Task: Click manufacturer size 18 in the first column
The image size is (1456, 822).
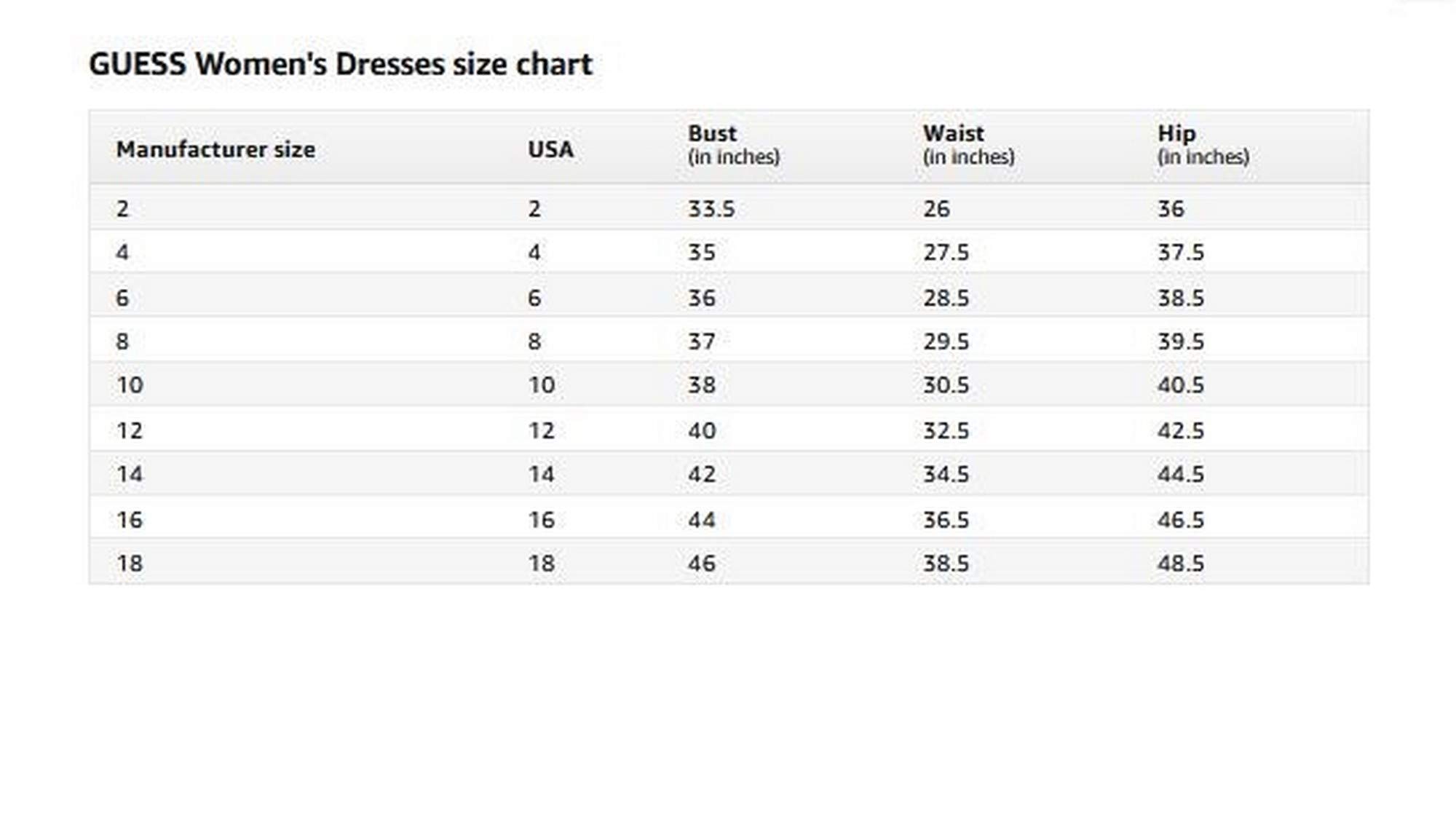Action: tap(130, 564)
